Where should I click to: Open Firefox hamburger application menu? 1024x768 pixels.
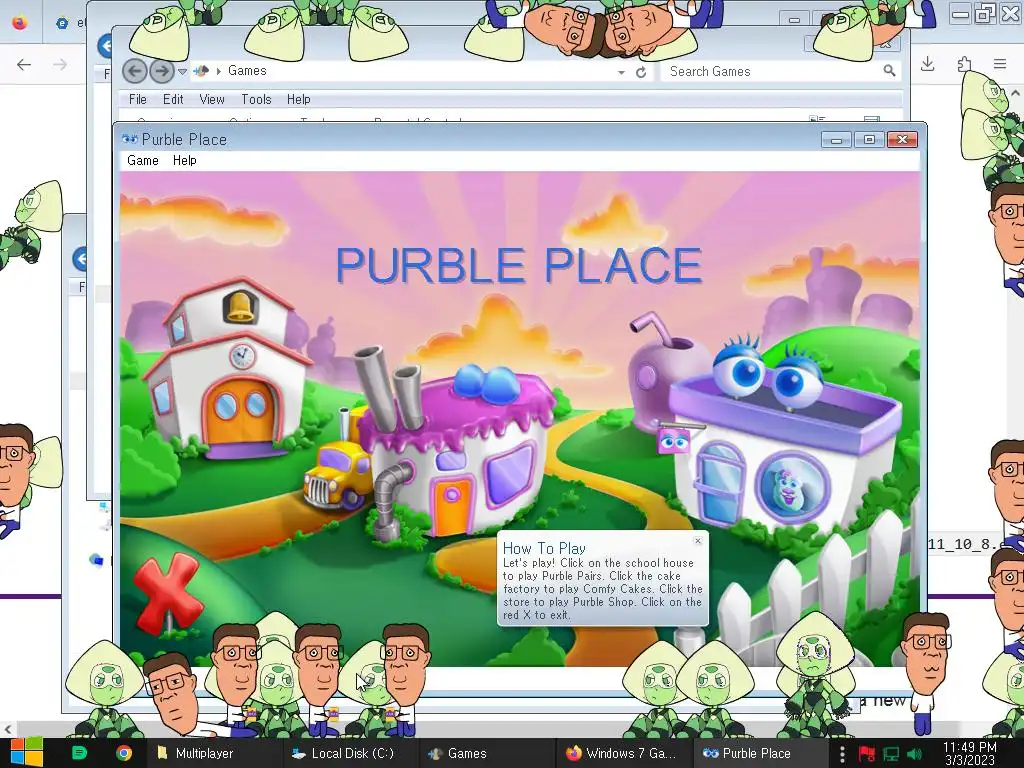point(1000,63)
